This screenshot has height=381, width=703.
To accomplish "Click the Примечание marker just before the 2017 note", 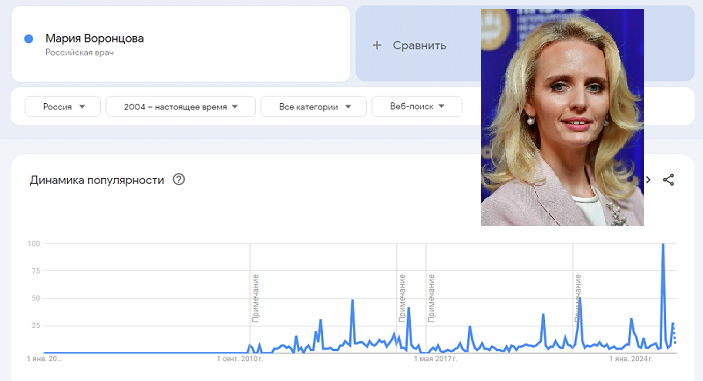I will click(x=402, y=298).
